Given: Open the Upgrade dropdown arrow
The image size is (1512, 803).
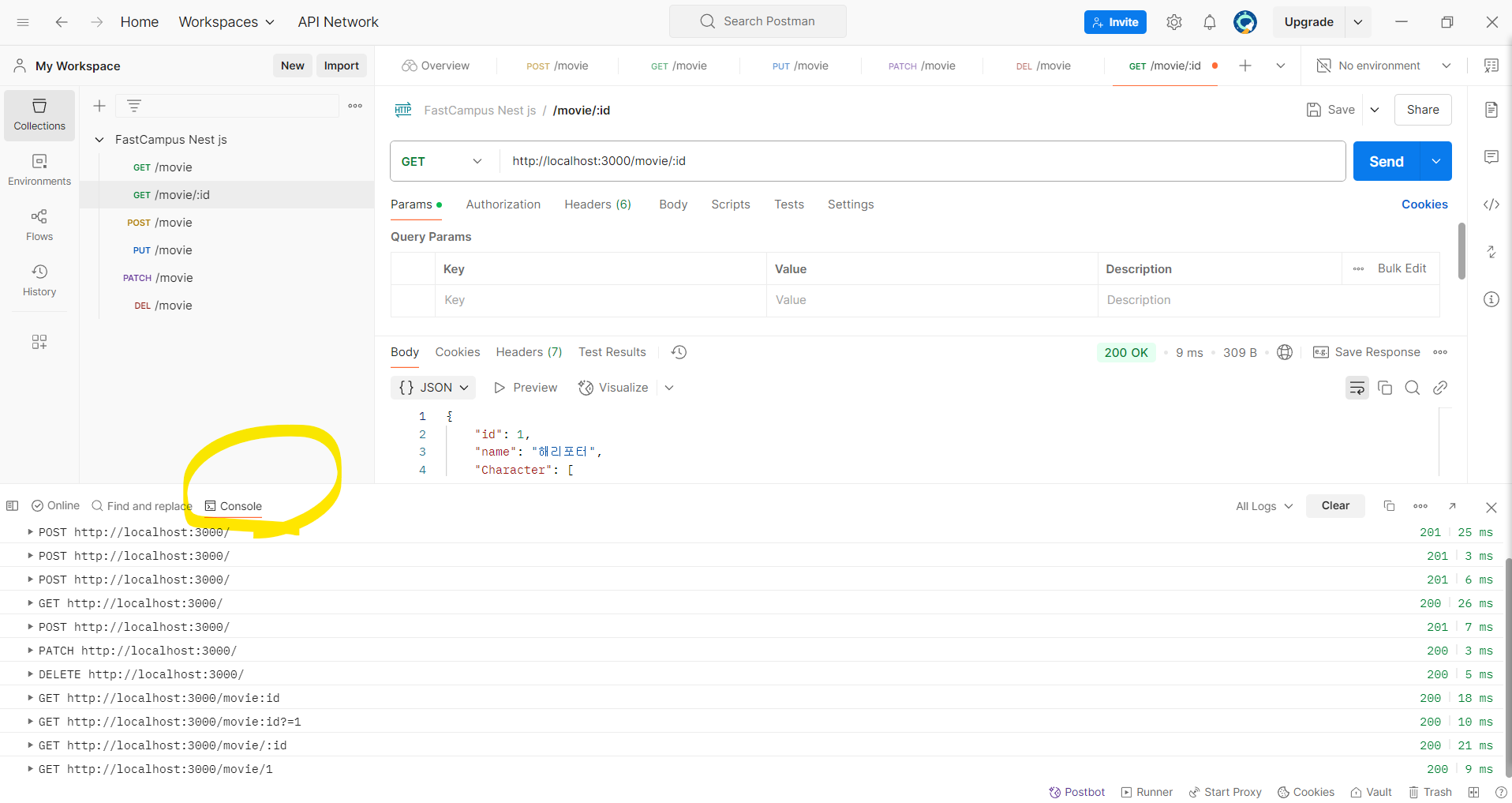Looking at the screenshot, I should (x=1358, y=22).
